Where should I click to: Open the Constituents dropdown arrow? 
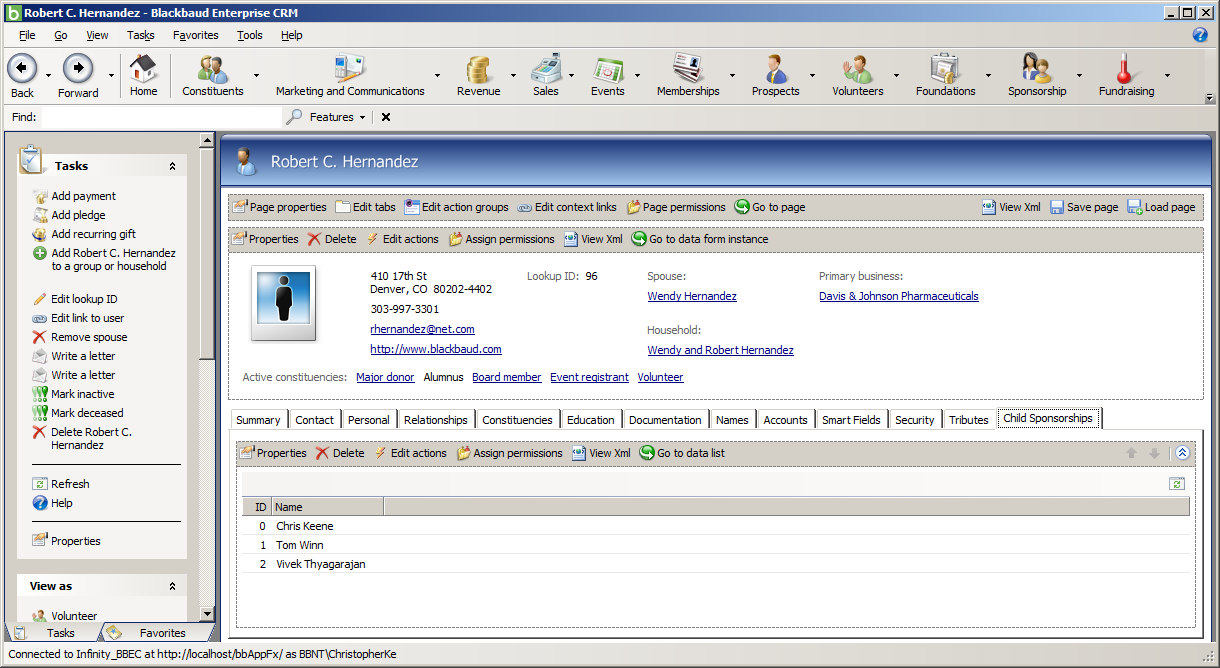(x=256, y=75)
